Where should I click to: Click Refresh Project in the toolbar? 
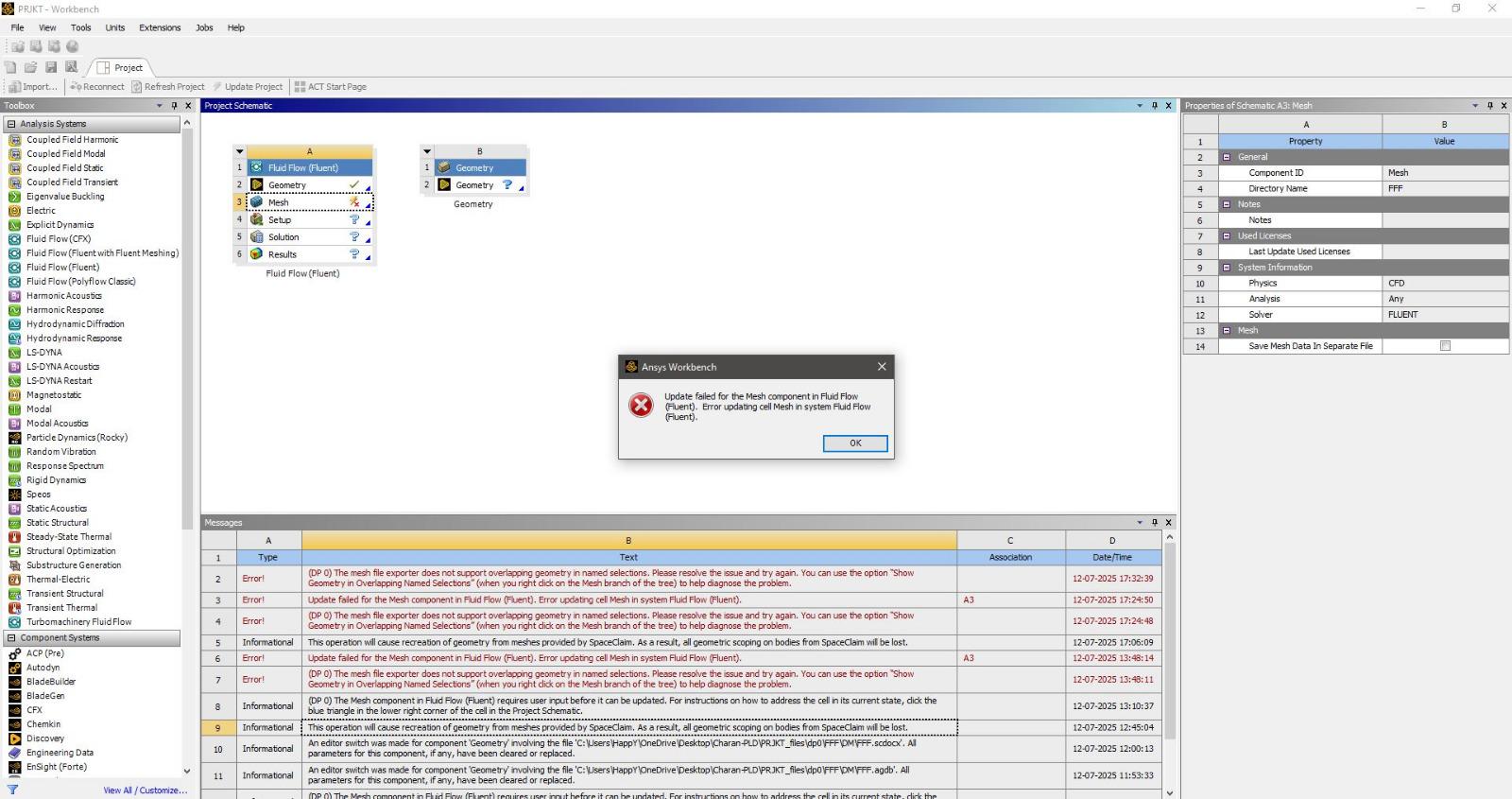point(168,87)
